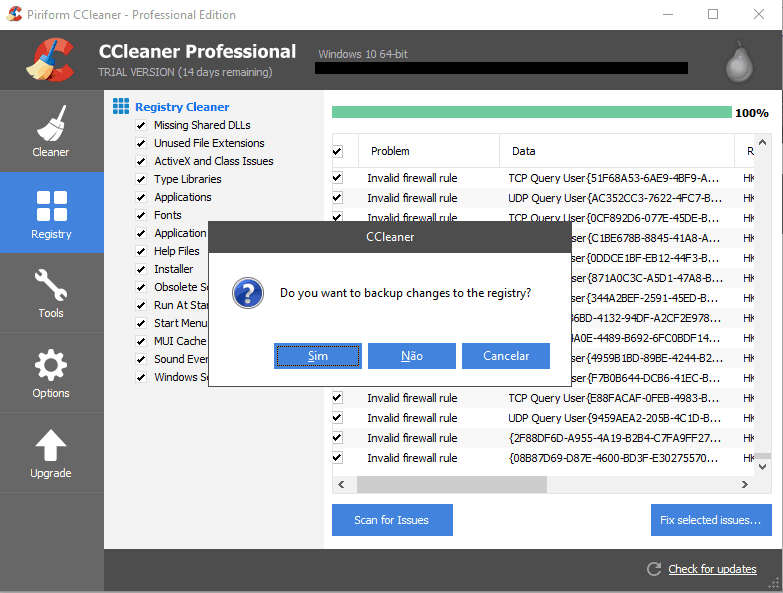Click the Registry Cleaner heading
Image resolution: width=783 pixels, height=593 pixels.
pyautogui.click(x=182, y=107)
